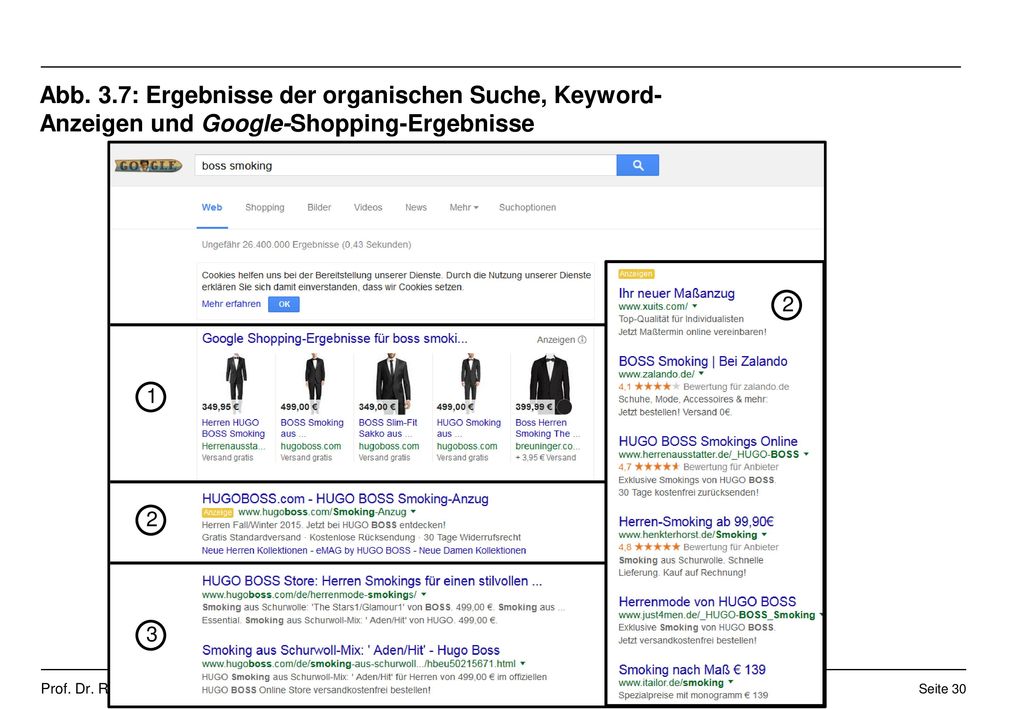Open Google Shopping-Ergebnisse für boss smoki link
This screenshot has width=1024, height=709.
pos(334,338)
